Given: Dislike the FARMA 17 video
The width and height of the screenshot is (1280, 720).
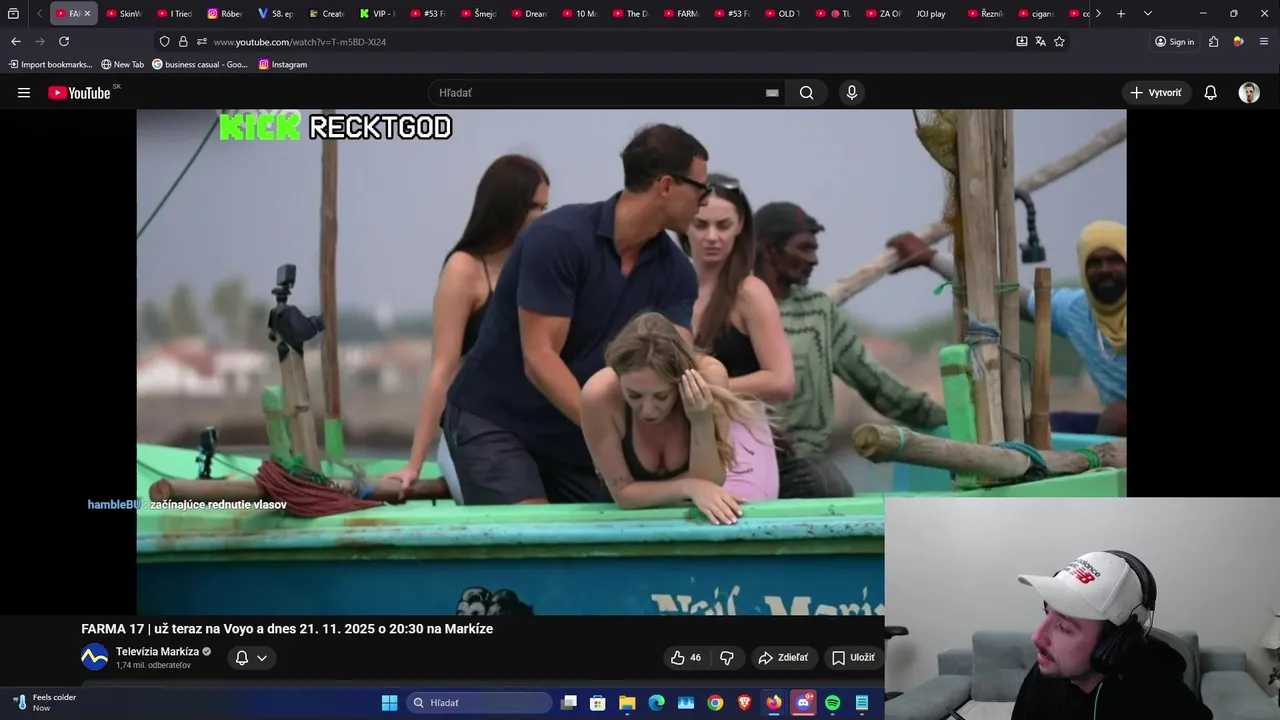Looking at the screenshot, I should click(x=727, y=657).
